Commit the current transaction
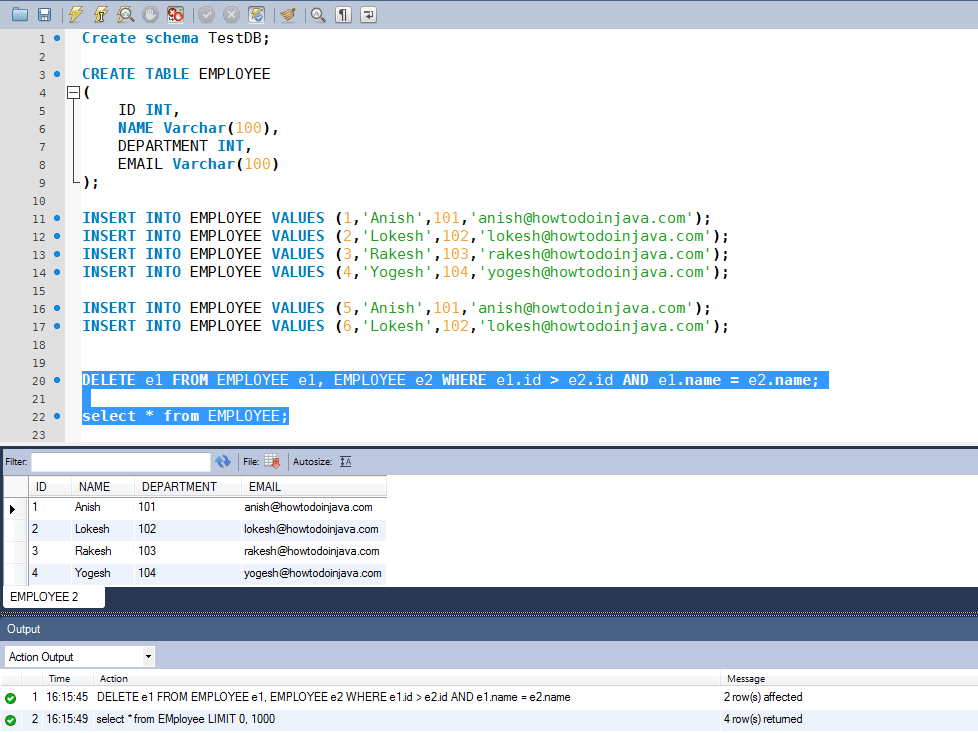978x733 pixels. [206, 14]
